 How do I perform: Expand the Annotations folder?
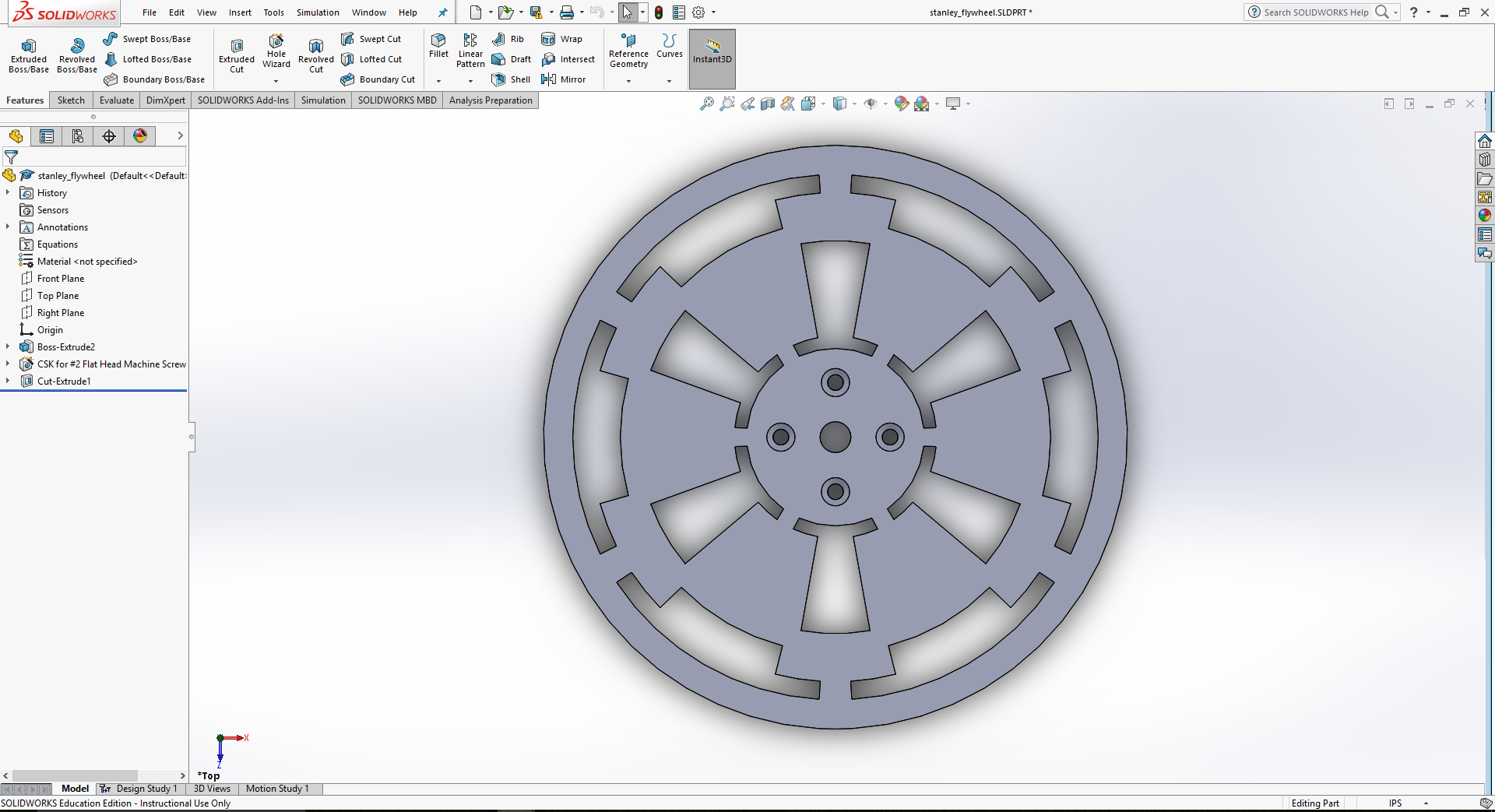[8, 227]
